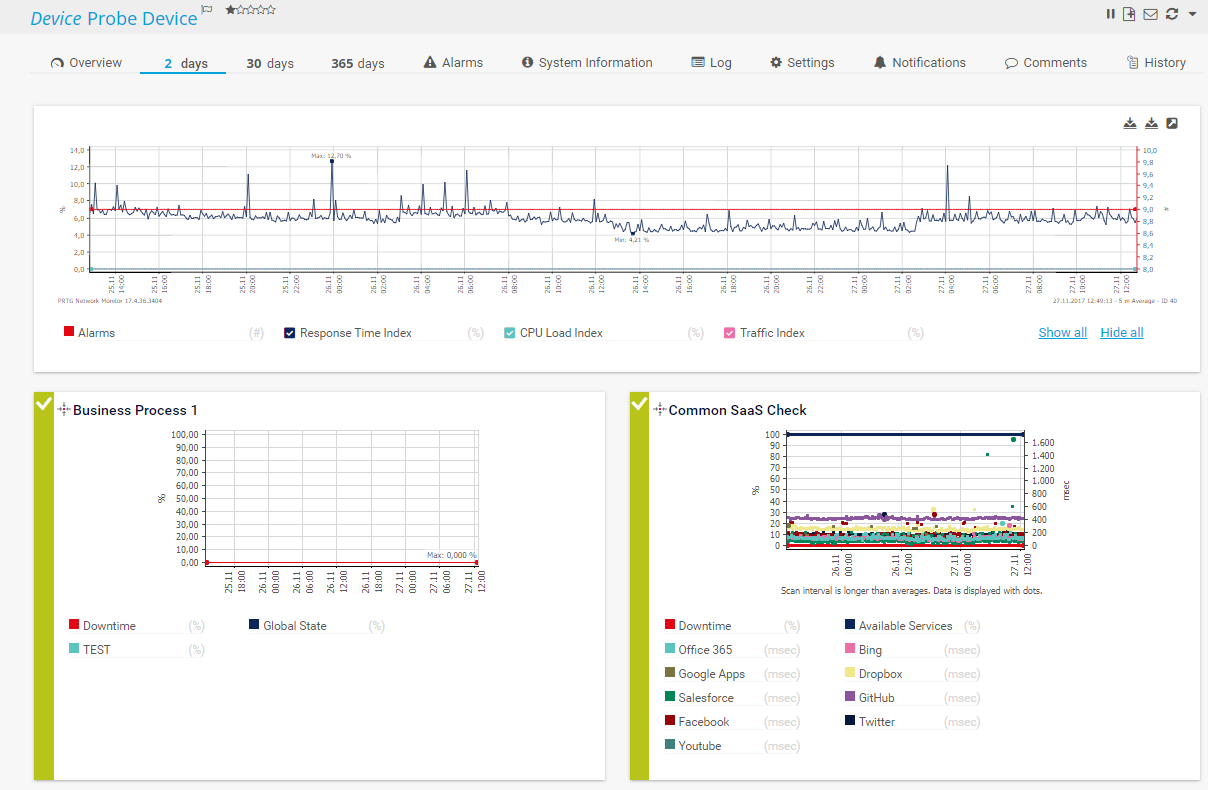
Task: Toggle the Traffic Index checkbox
Action: coord(730,333)
